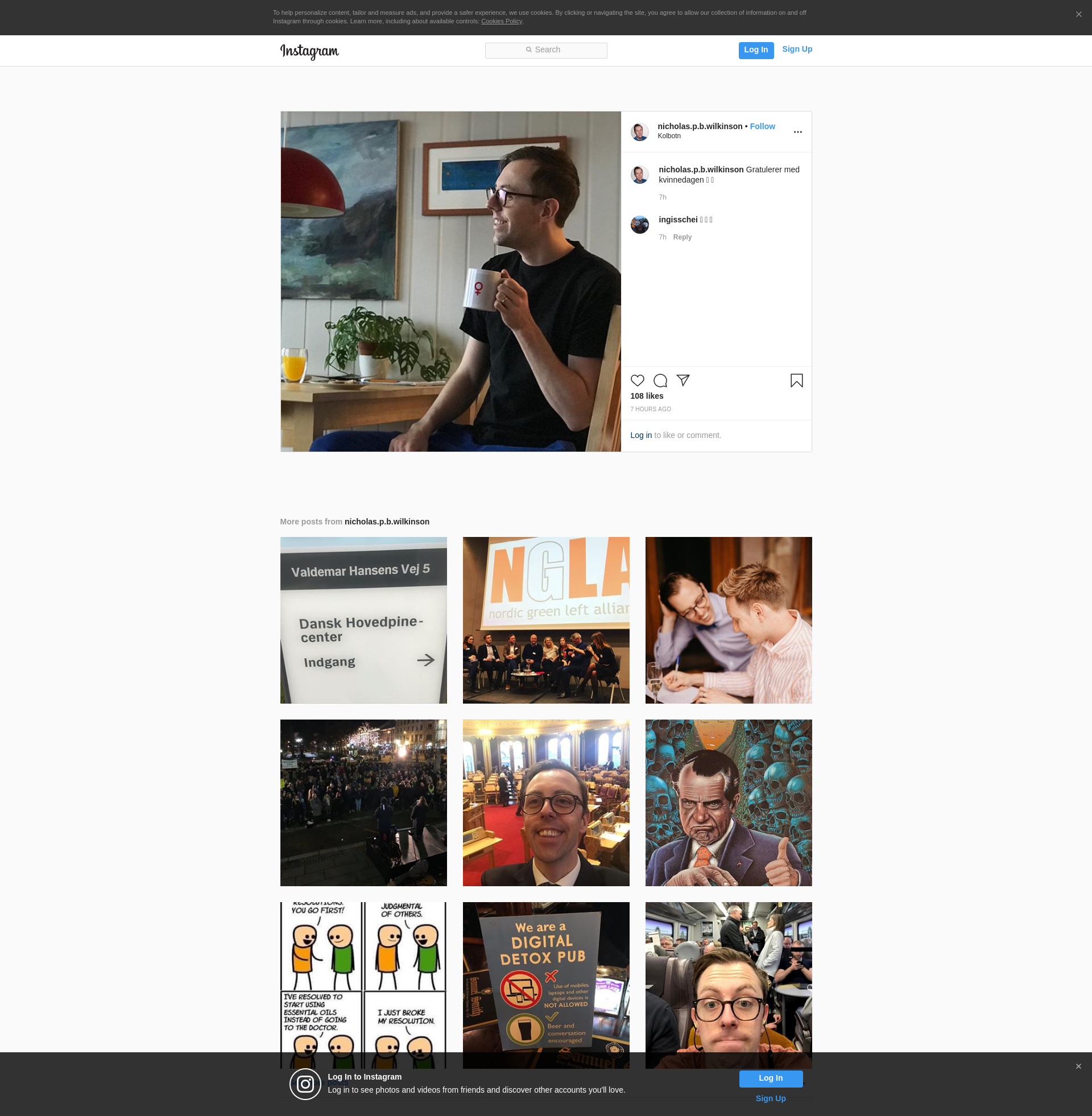Open the skulls illustration thumbnail

point(729,803)
